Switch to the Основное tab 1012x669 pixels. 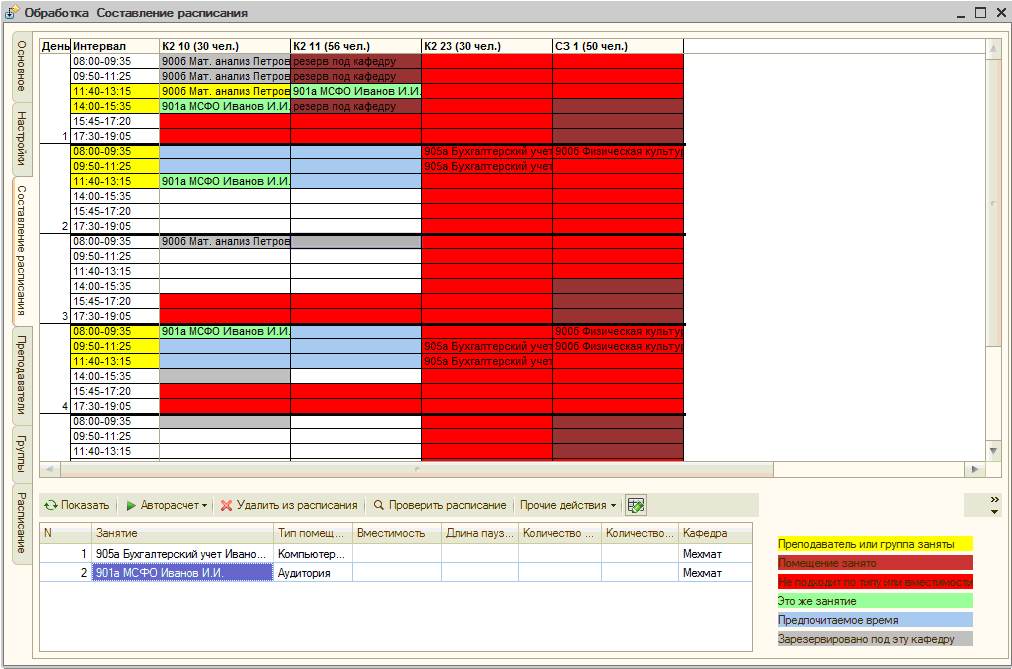(22, 68)
